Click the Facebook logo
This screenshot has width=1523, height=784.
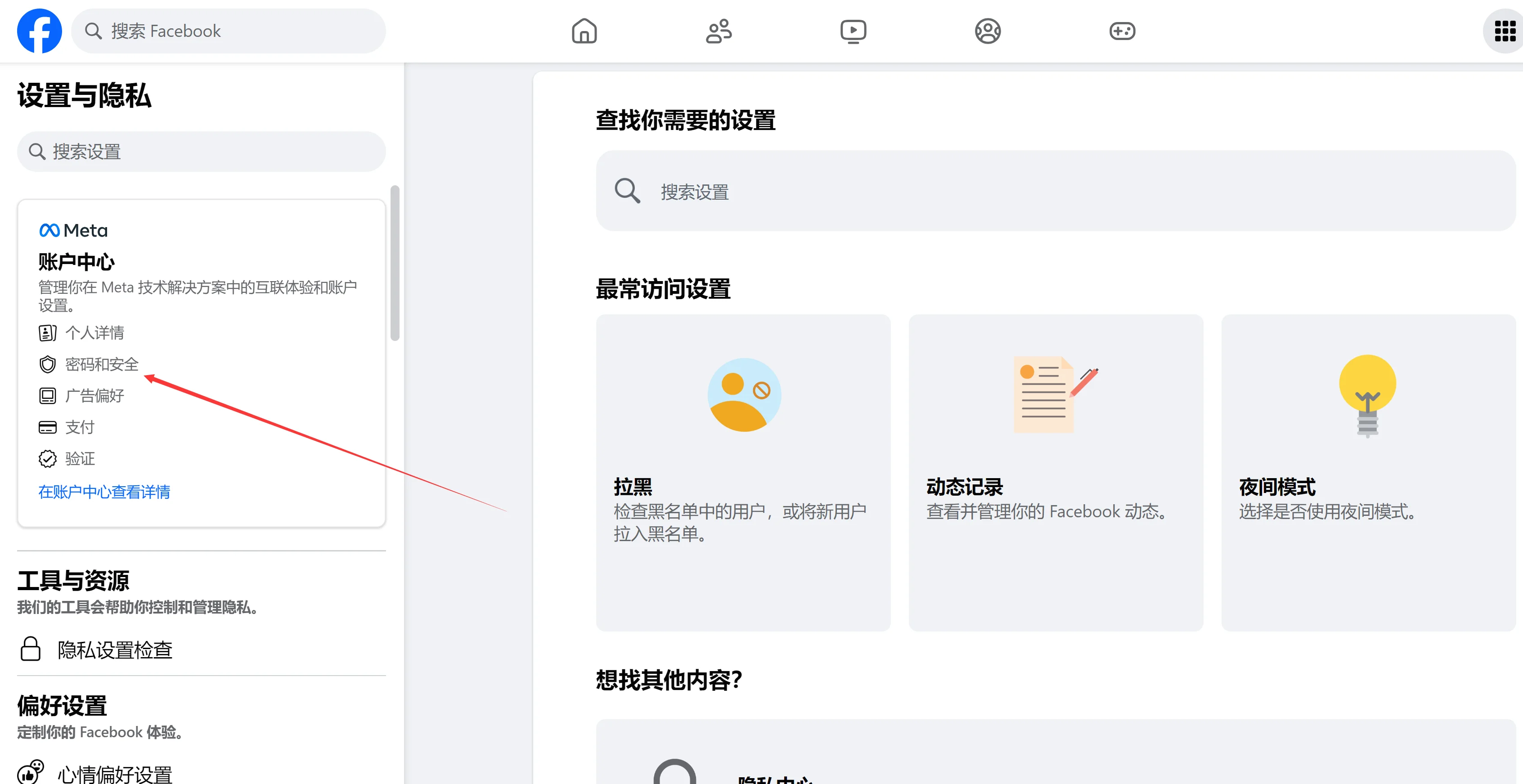click(x=39, y=31)
